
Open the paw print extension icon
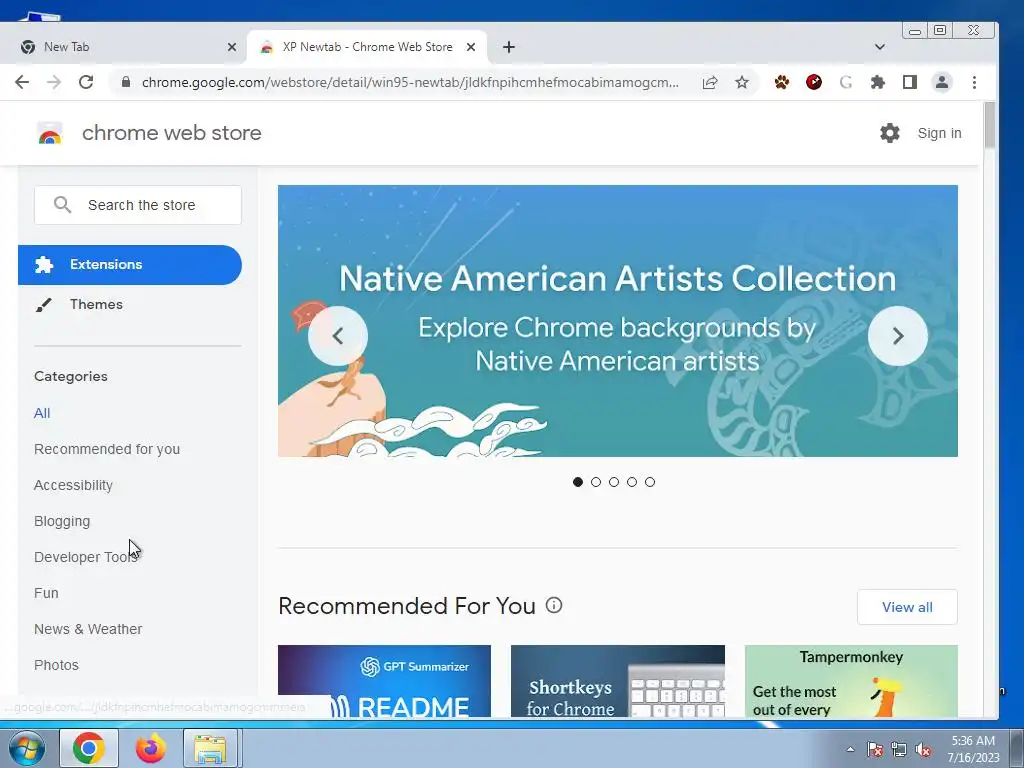tap(782, 82)
